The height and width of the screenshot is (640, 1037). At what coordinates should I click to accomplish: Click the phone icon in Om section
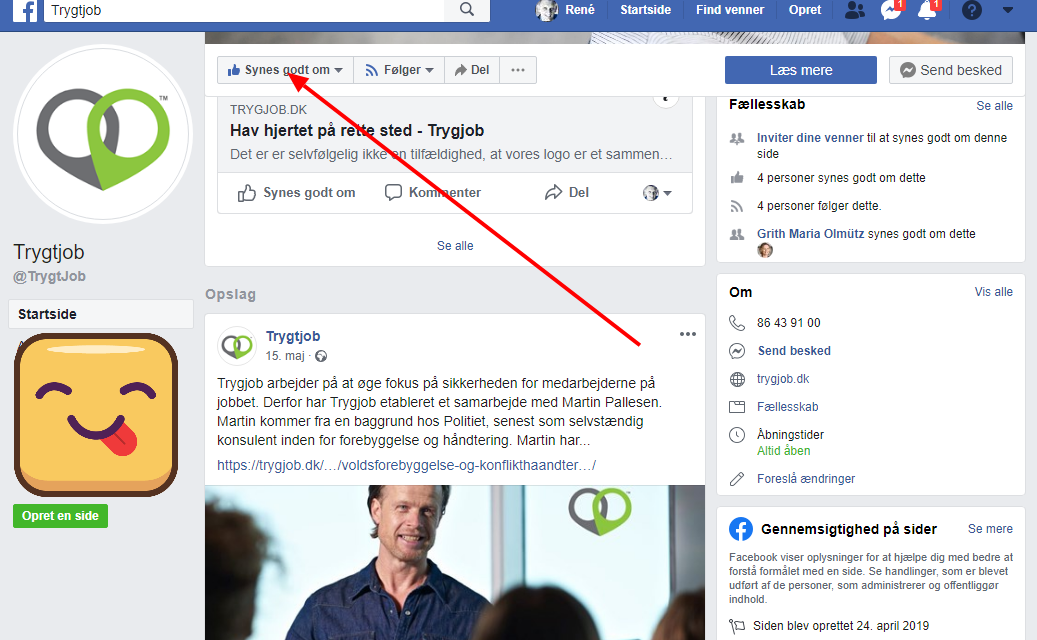point(737,323)
